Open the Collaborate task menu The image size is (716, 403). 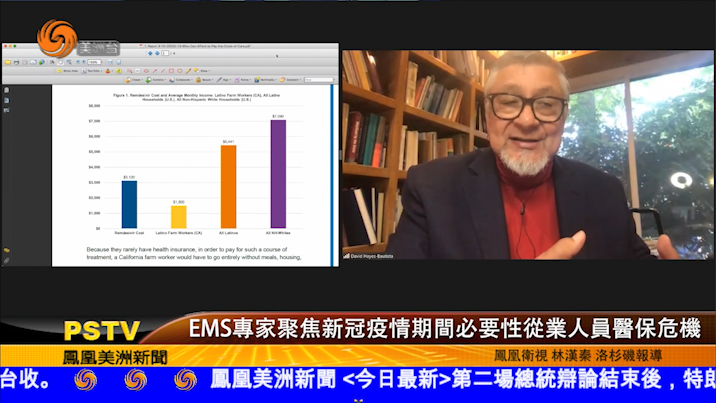(181, 80)
